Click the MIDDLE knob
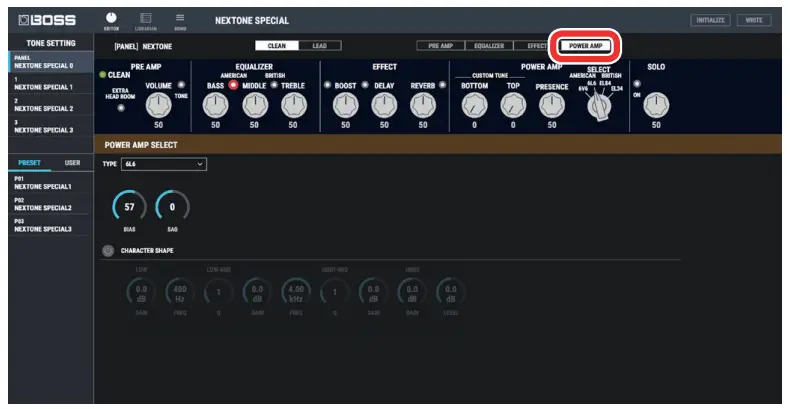Viewport: 790px width, 409px height. 254,106
